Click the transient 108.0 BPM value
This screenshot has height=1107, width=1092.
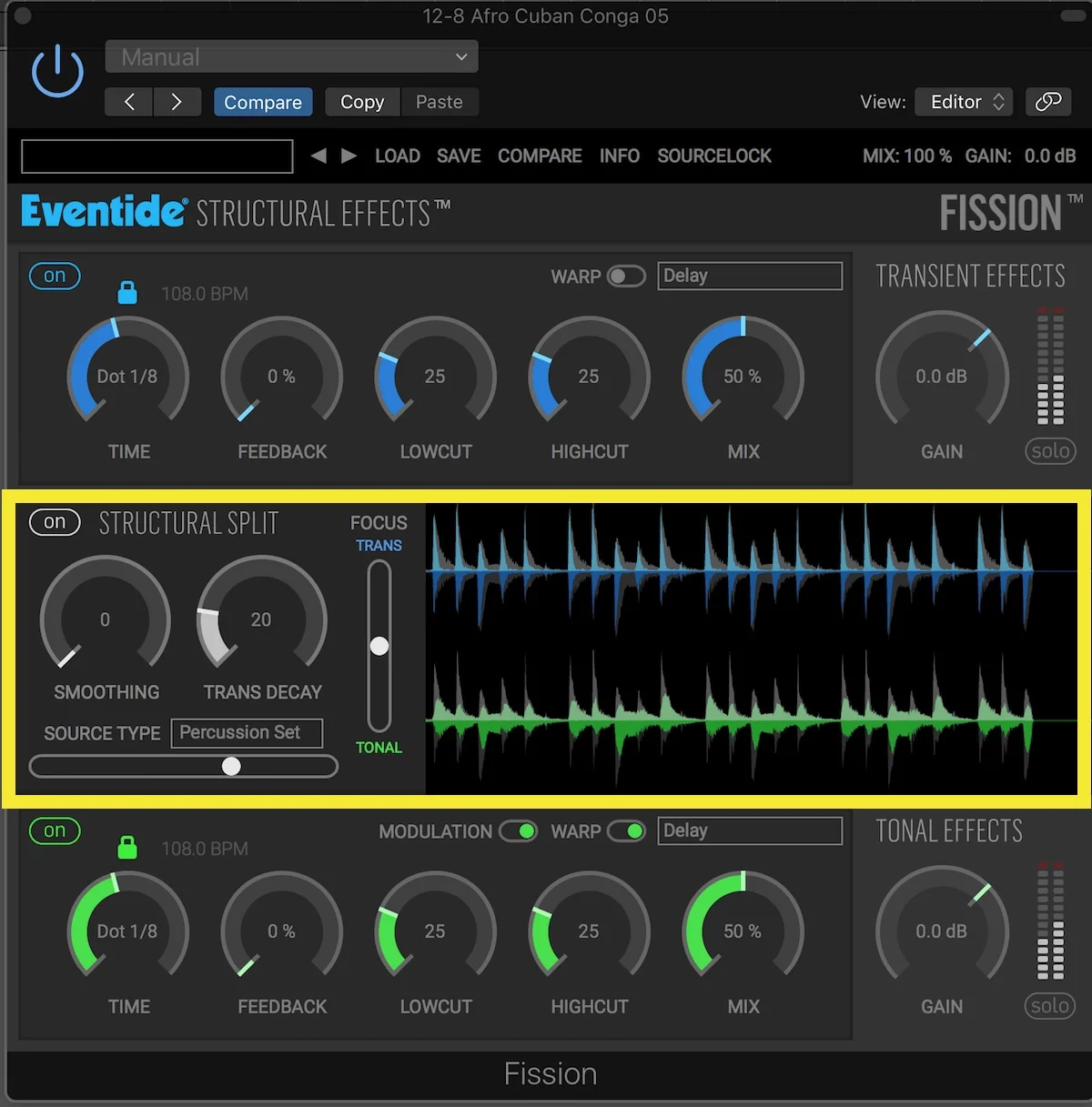coord(205,294)
